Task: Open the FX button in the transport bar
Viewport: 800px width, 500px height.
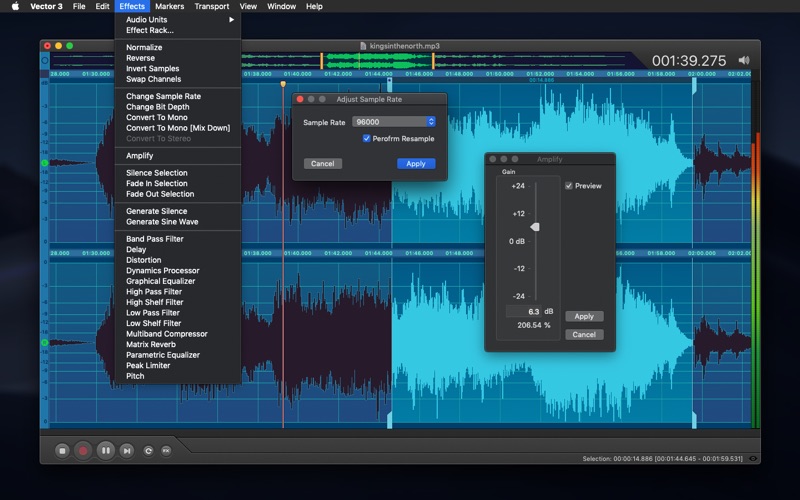Action: click(x=166, y=451)
